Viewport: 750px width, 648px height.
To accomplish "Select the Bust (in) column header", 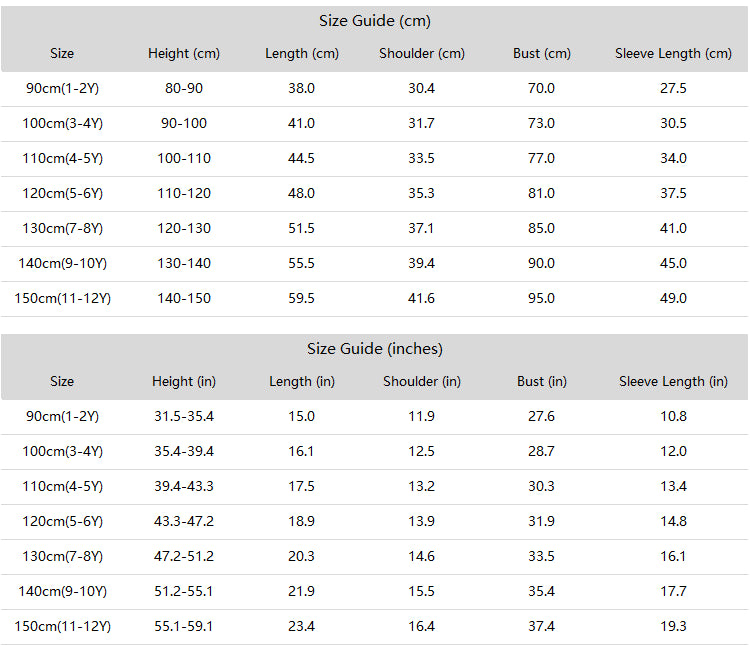I will tap(541, 382).
